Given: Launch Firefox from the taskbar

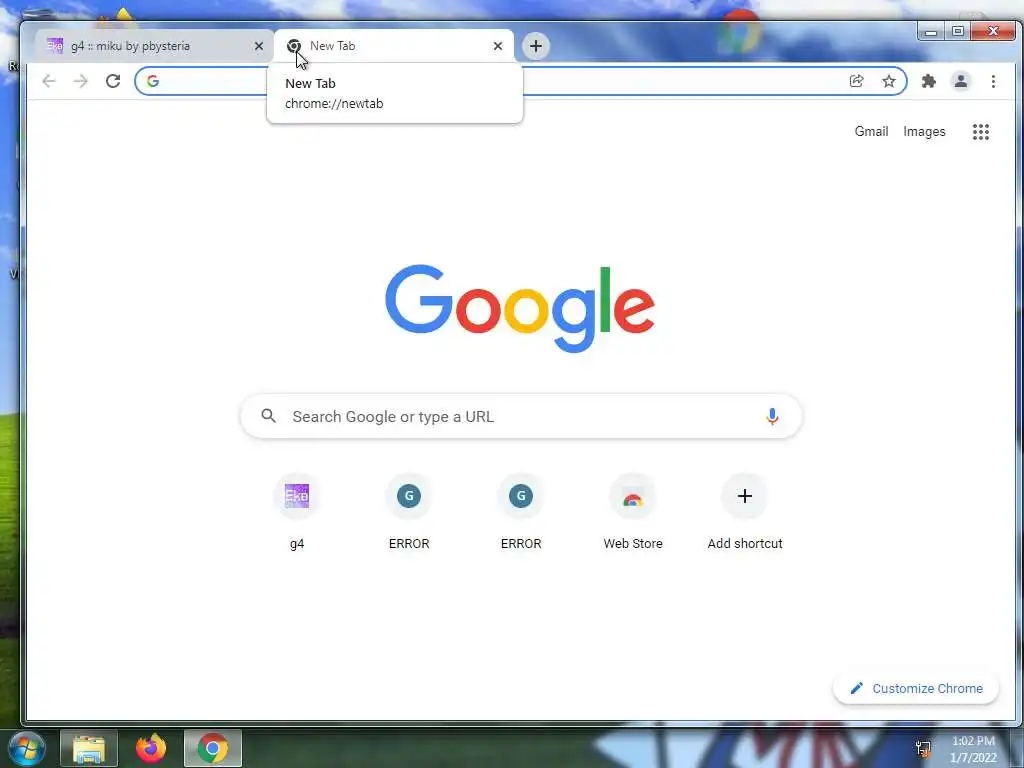Looking at the screenshot, I should tap(151, 748).
